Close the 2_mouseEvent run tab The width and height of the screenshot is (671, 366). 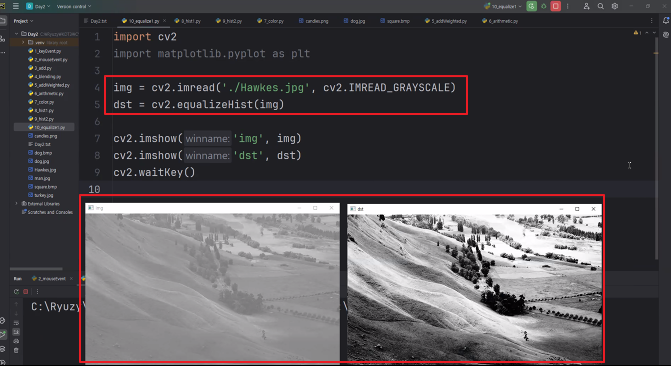71,279
